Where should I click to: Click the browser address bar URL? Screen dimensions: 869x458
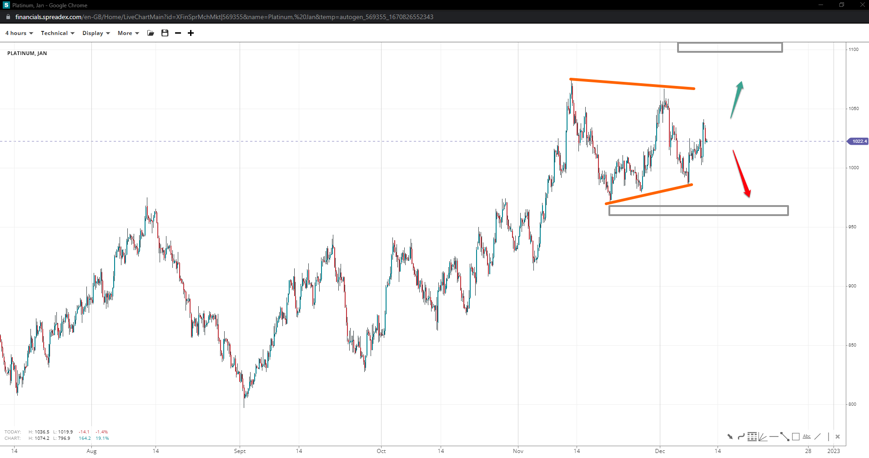[x=224, y=17]
